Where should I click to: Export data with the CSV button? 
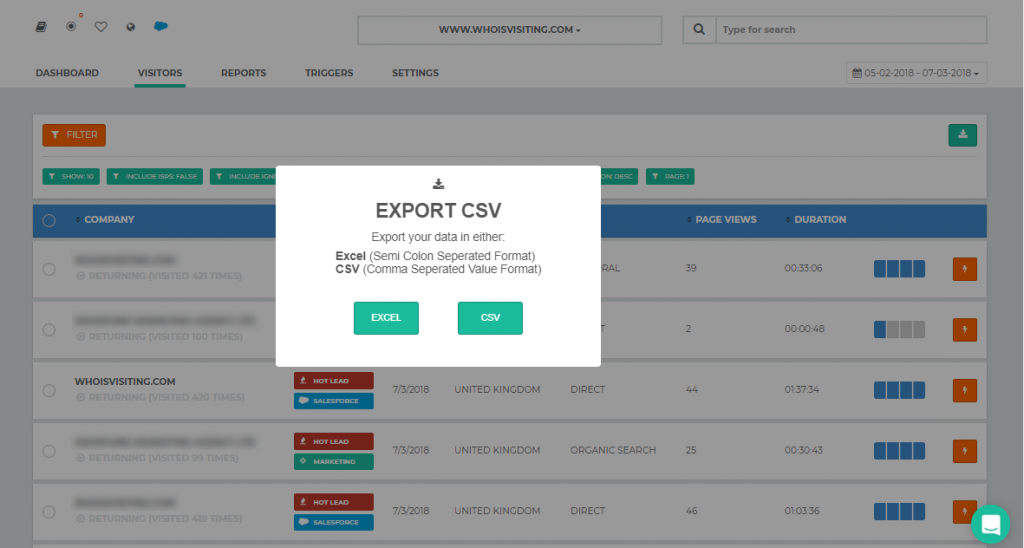(490, 318)
